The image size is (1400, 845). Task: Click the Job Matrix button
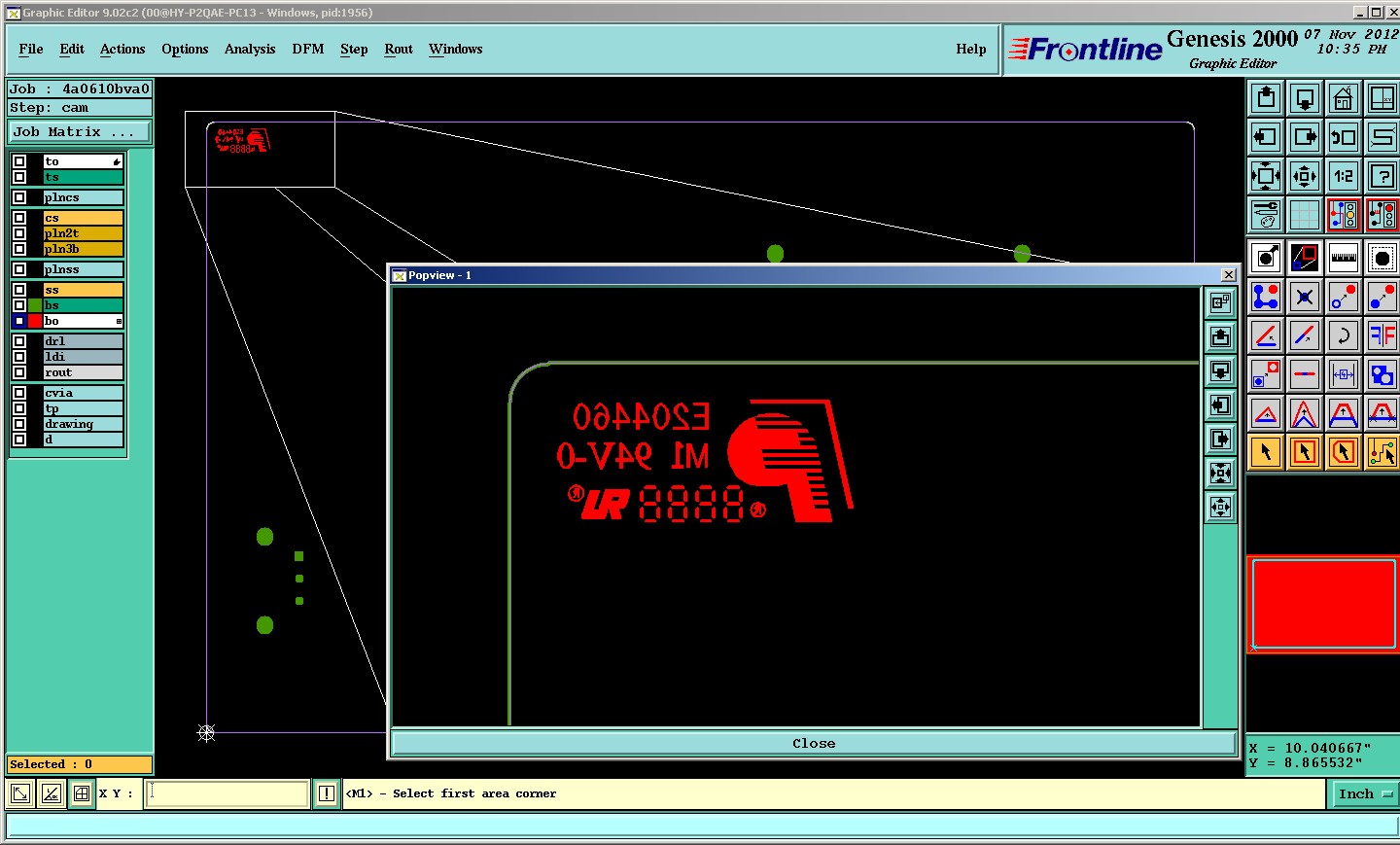(x=80, y=132)
